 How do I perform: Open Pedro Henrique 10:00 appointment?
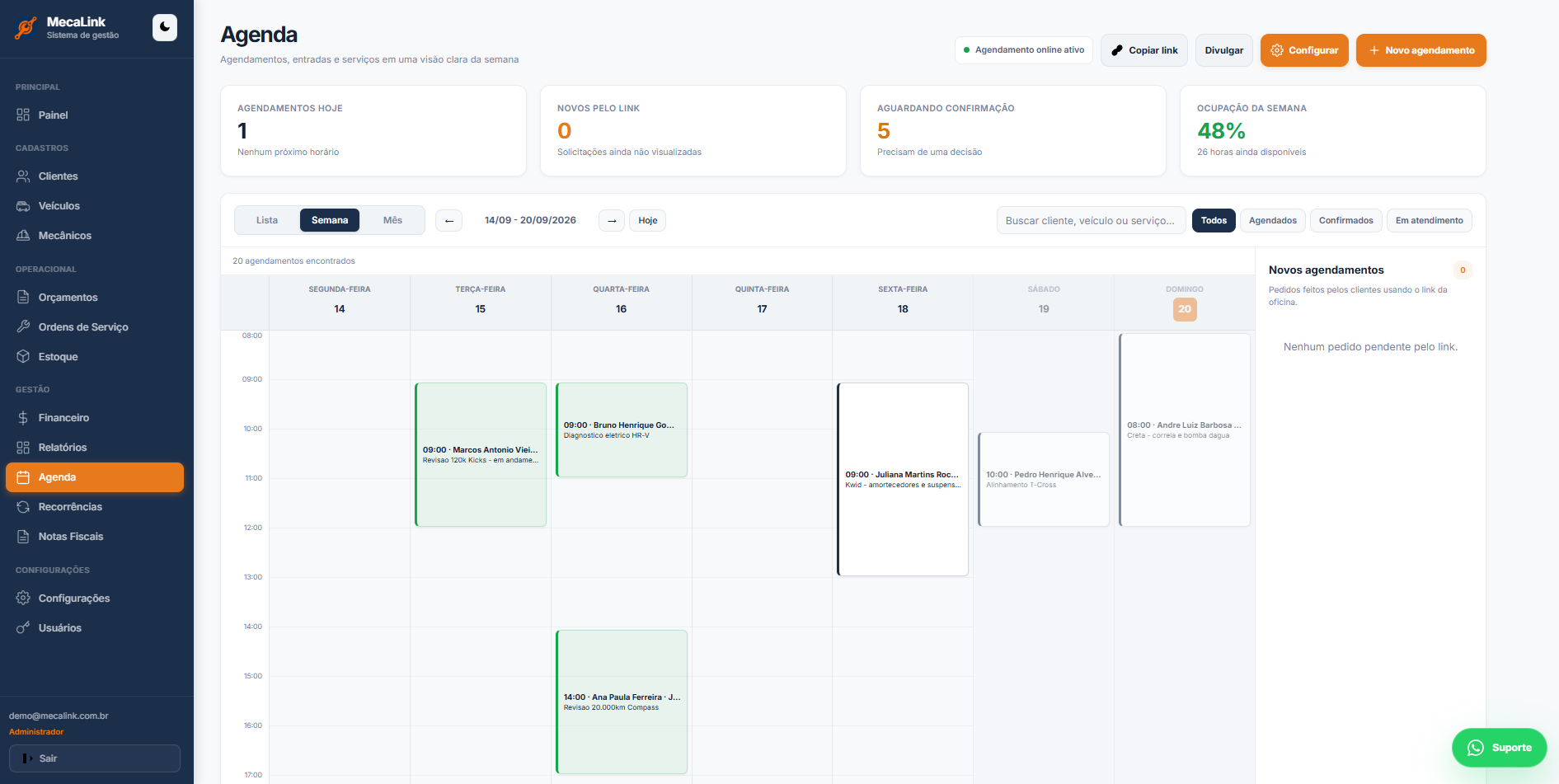coord(1044,479)
